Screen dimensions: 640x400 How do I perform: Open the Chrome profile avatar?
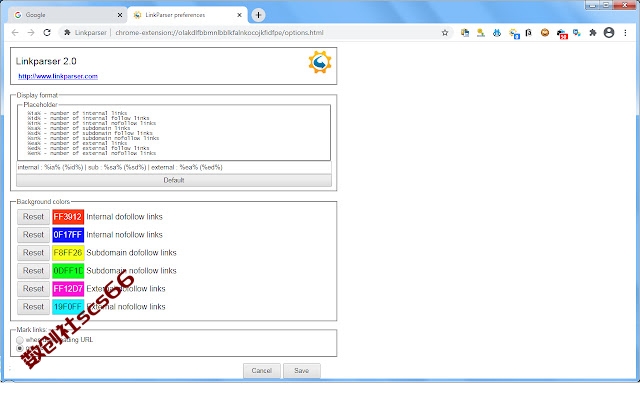[x=609, y=33]
